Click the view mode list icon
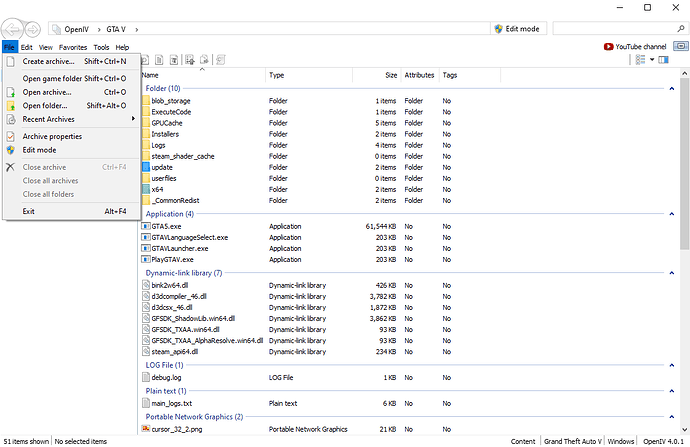Viewport: 690px width, 447px height. (x=640, y=59)
